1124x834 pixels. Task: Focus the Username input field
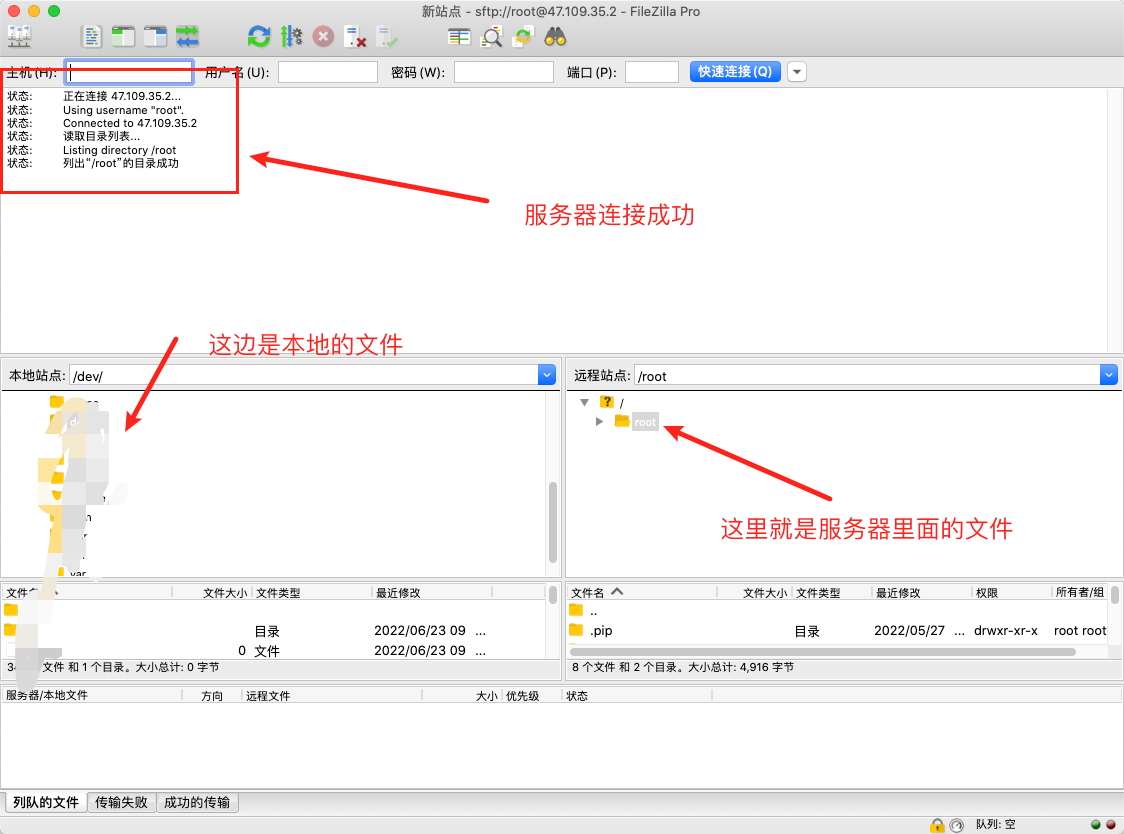(328, 72)
